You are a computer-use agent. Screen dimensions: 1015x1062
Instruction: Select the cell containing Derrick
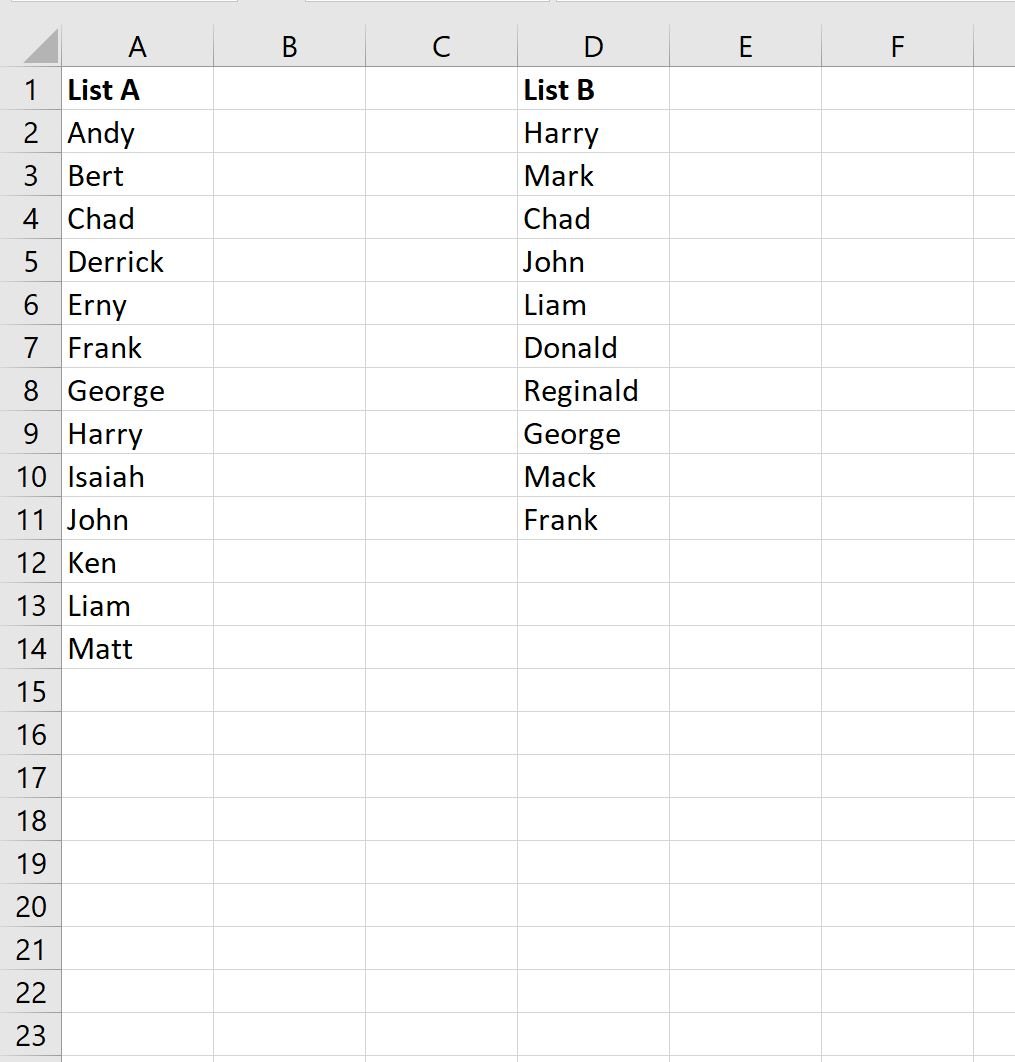point(137,261)
